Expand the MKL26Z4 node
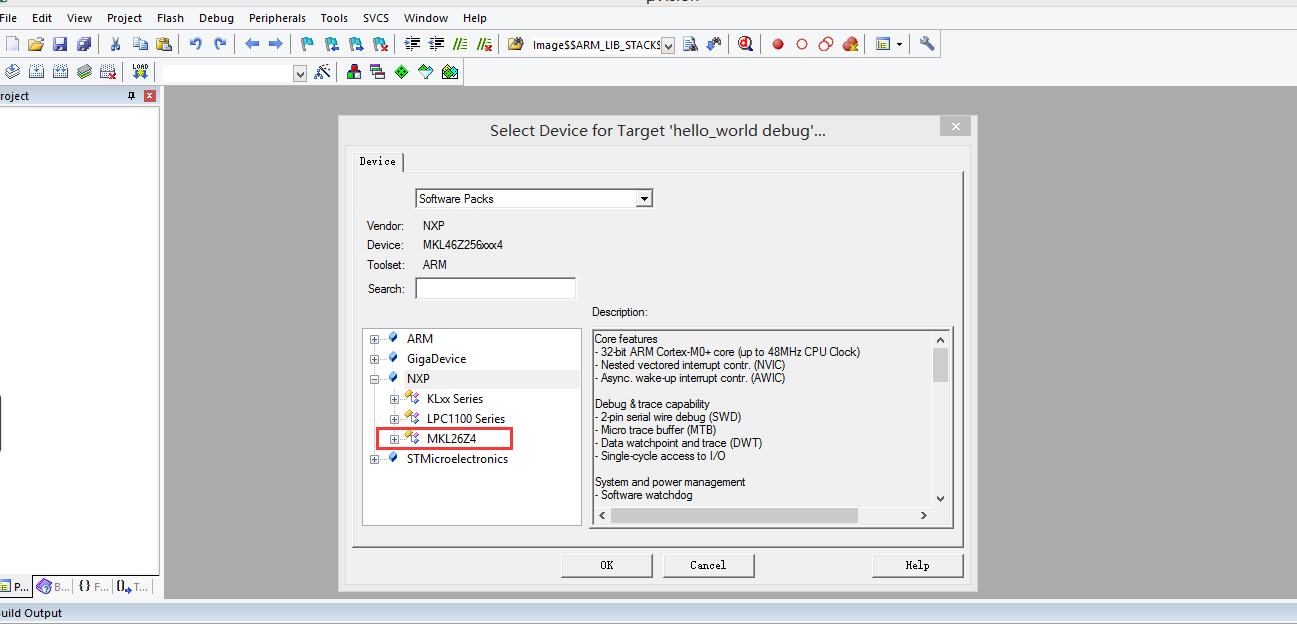 pos(394,439)
